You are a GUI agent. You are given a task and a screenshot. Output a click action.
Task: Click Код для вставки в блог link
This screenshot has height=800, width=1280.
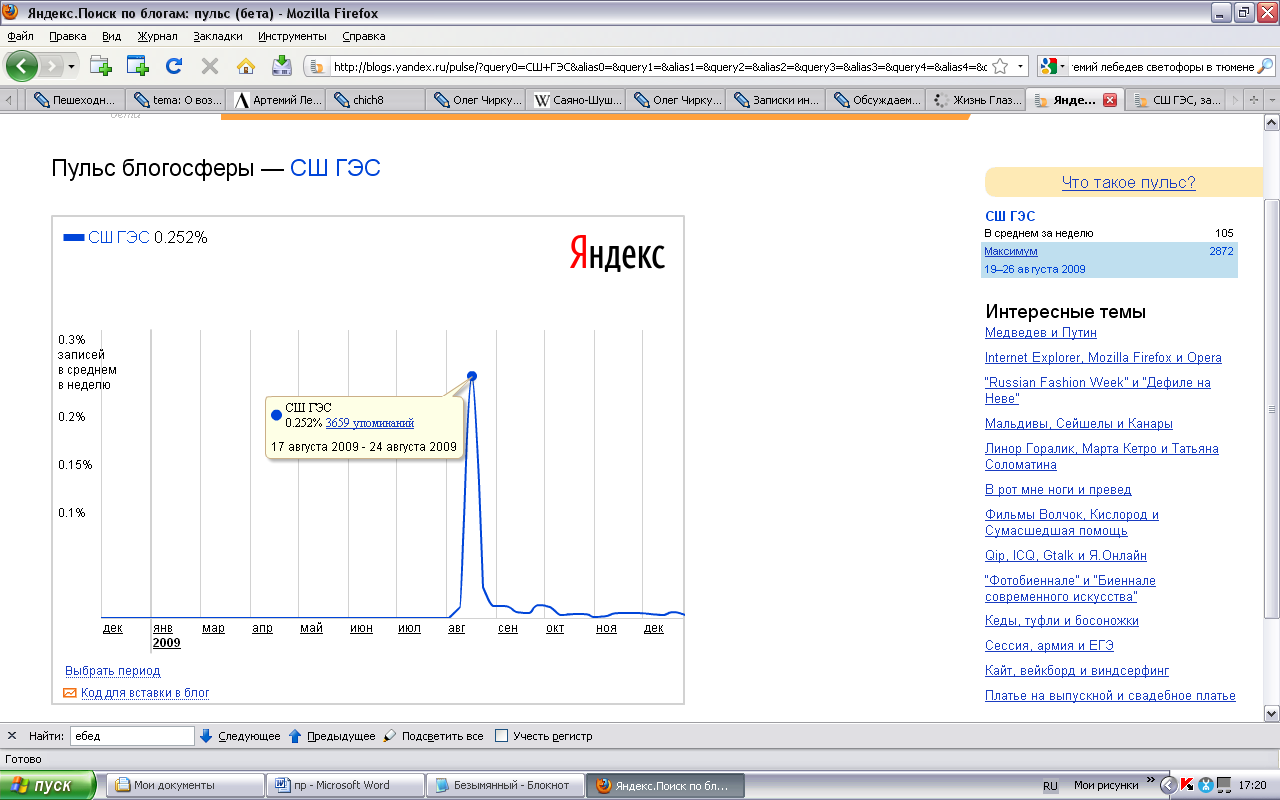(x=145, y=692)
